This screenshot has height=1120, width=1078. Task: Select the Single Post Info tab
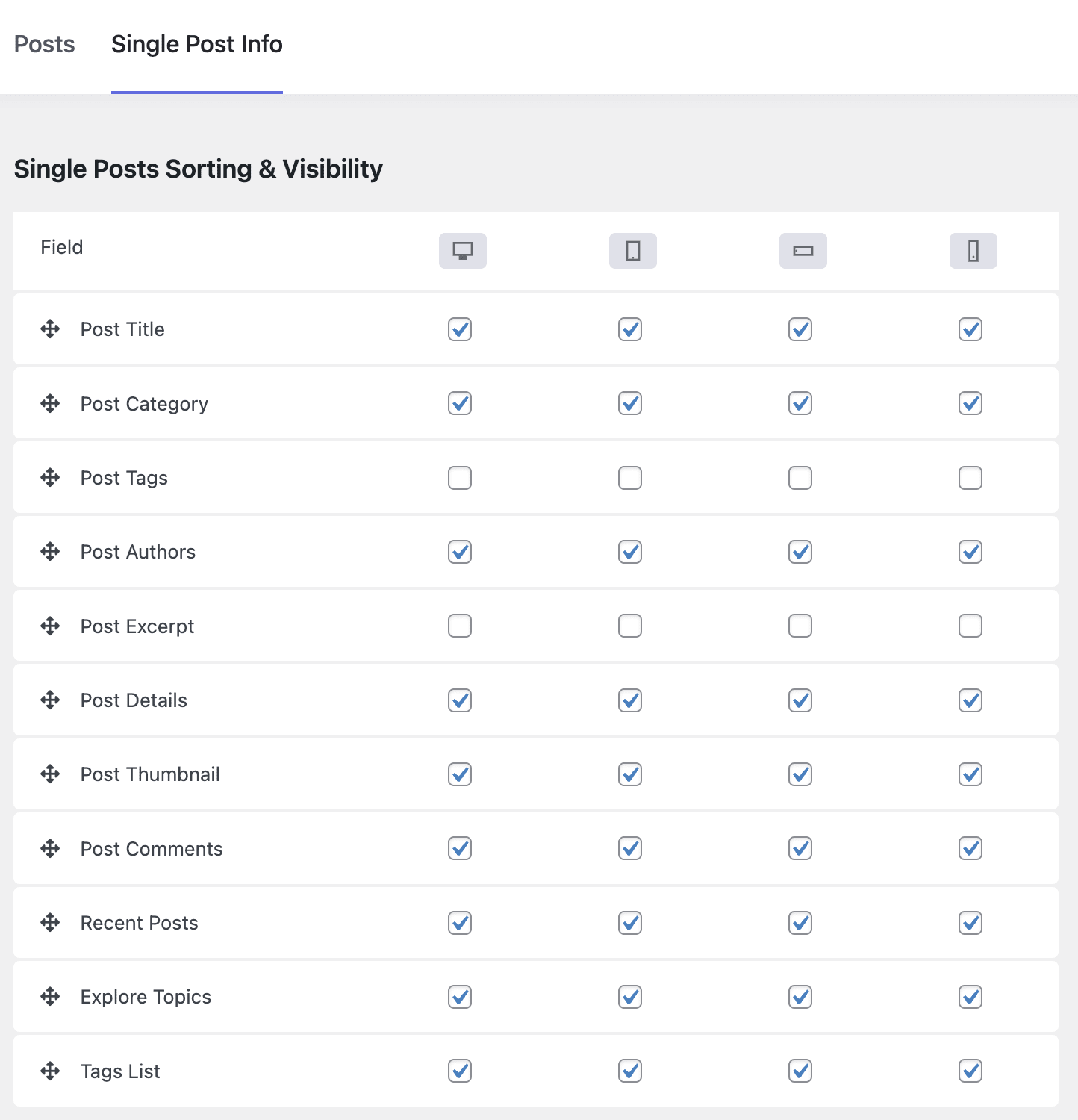(196, 44)
